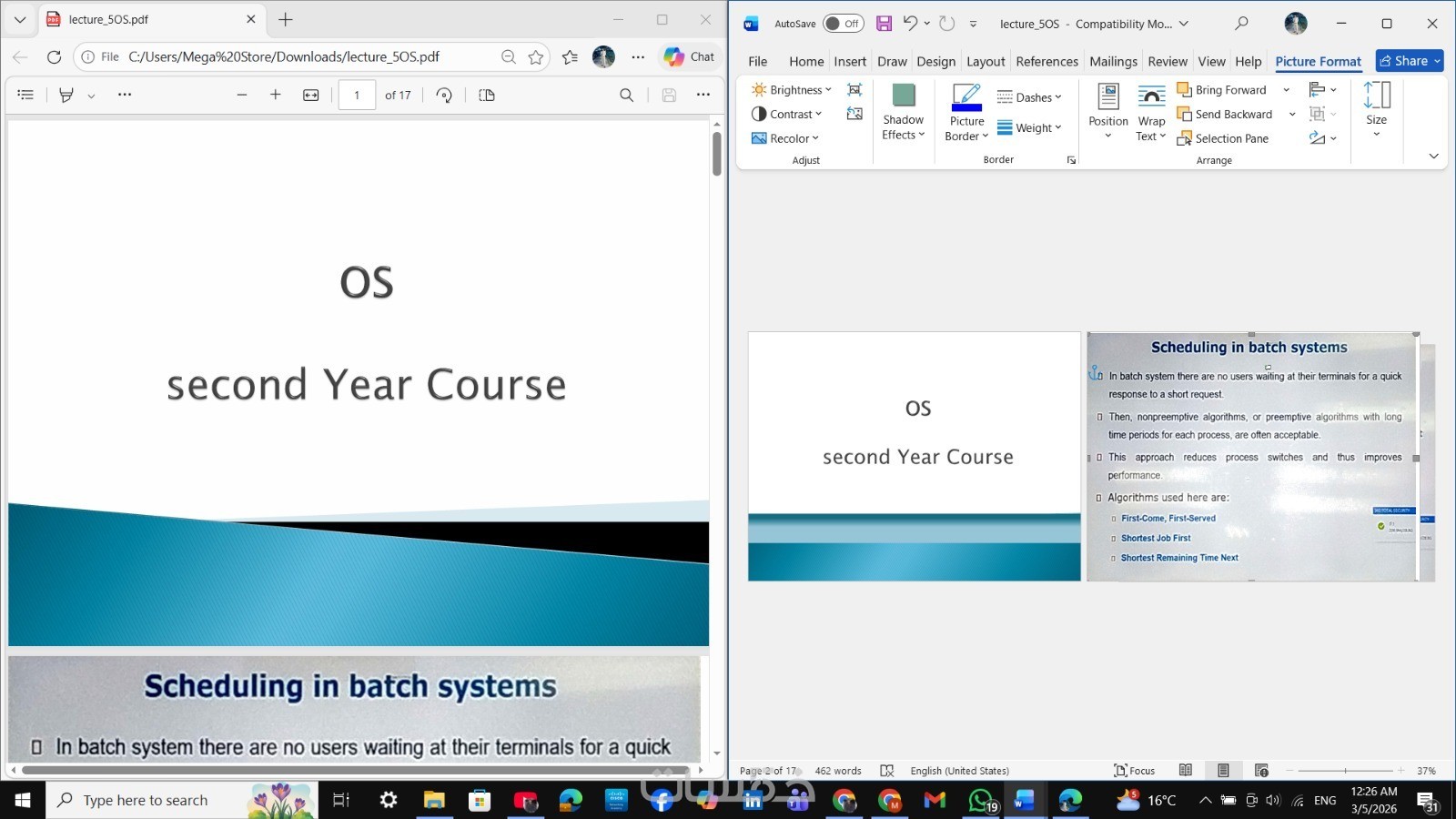This screenshot has width=1456, height=819.
Task: Rotate the PDF page
Action: click(444, 95)
